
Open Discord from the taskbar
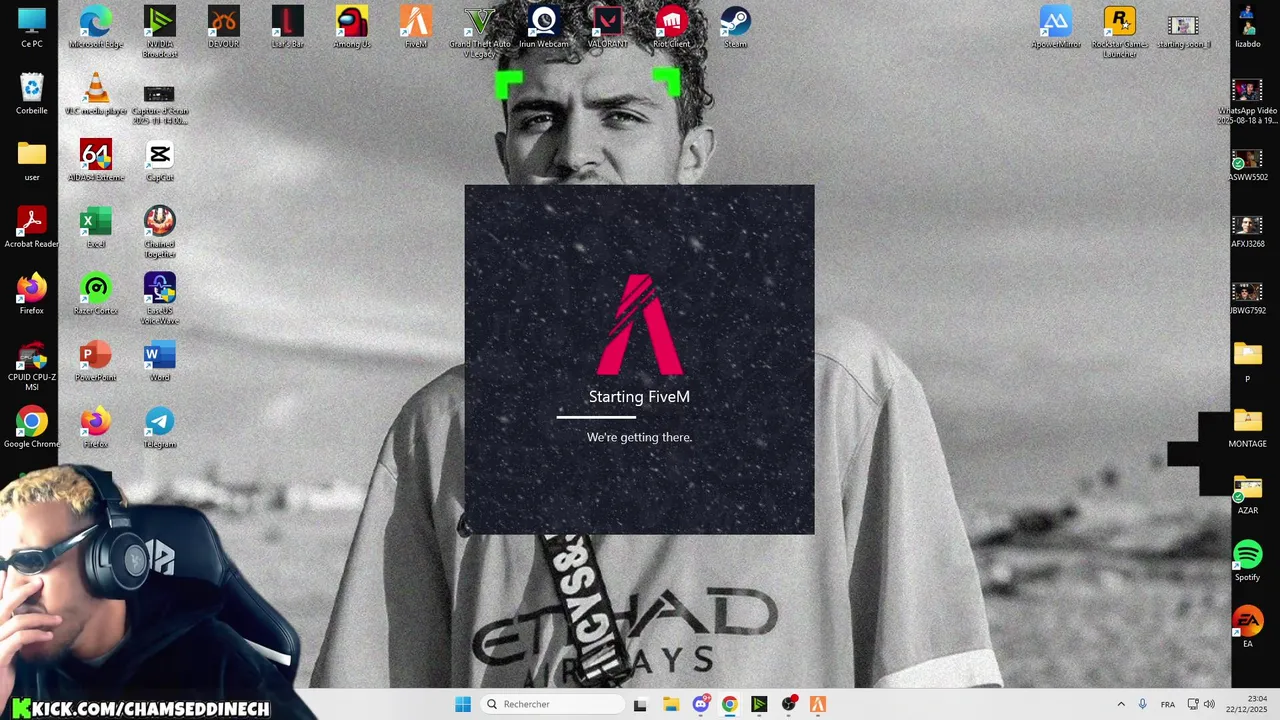(700, 704)
